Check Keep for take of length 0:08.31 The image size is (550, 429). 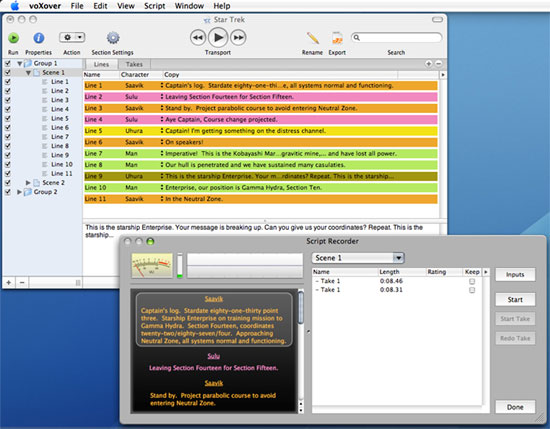(x=472, y=290)
